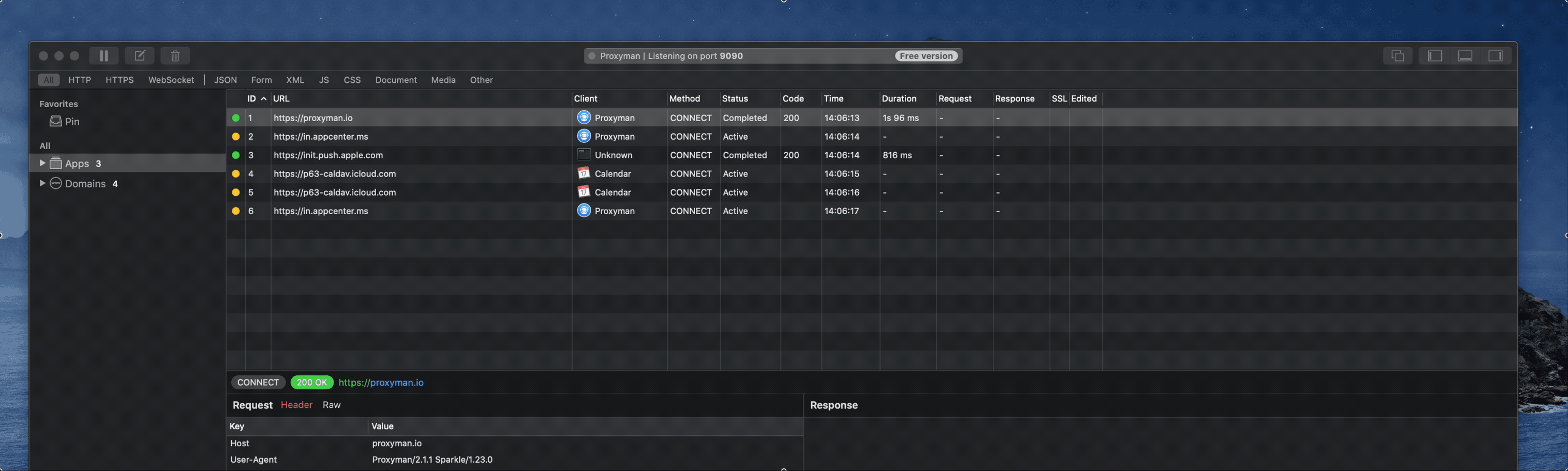Screen dimensions: 1568x471
Task: Open the https://proxyman.io link in detail bar
Action: [x=381, y=382]
